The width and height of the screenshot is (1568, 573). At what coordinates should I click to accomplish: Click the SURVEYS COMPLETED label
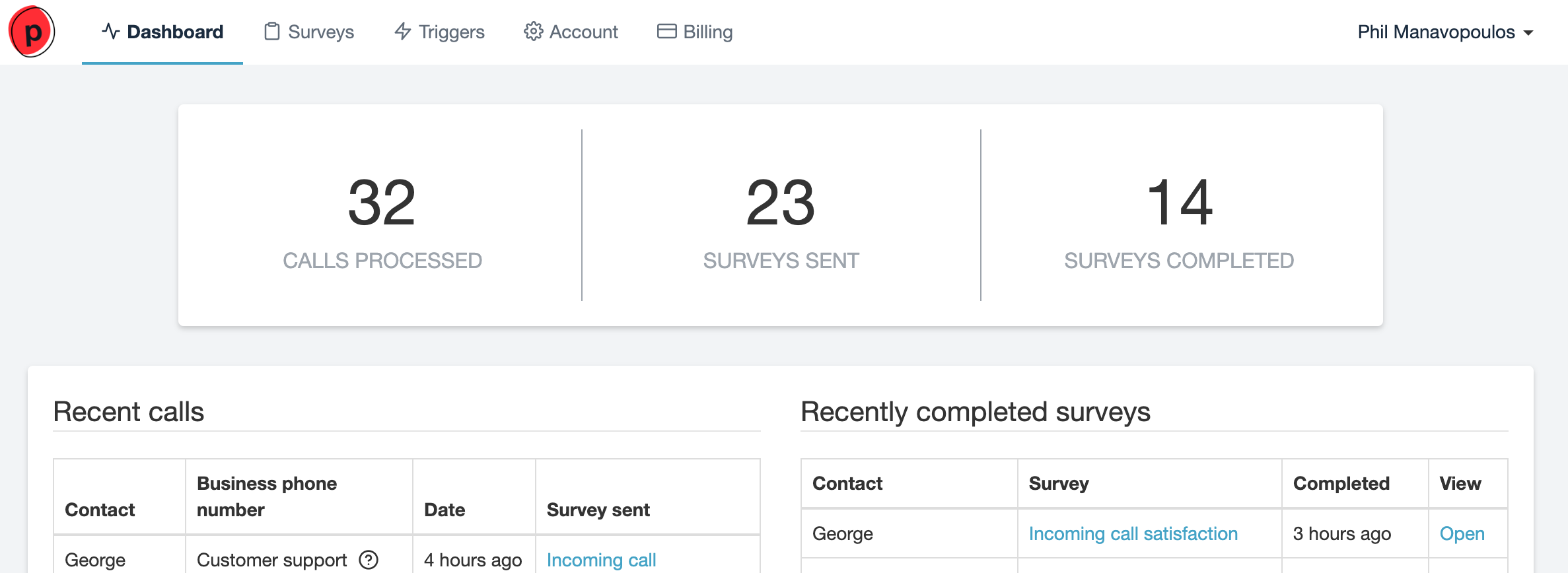coord(1179,261)
